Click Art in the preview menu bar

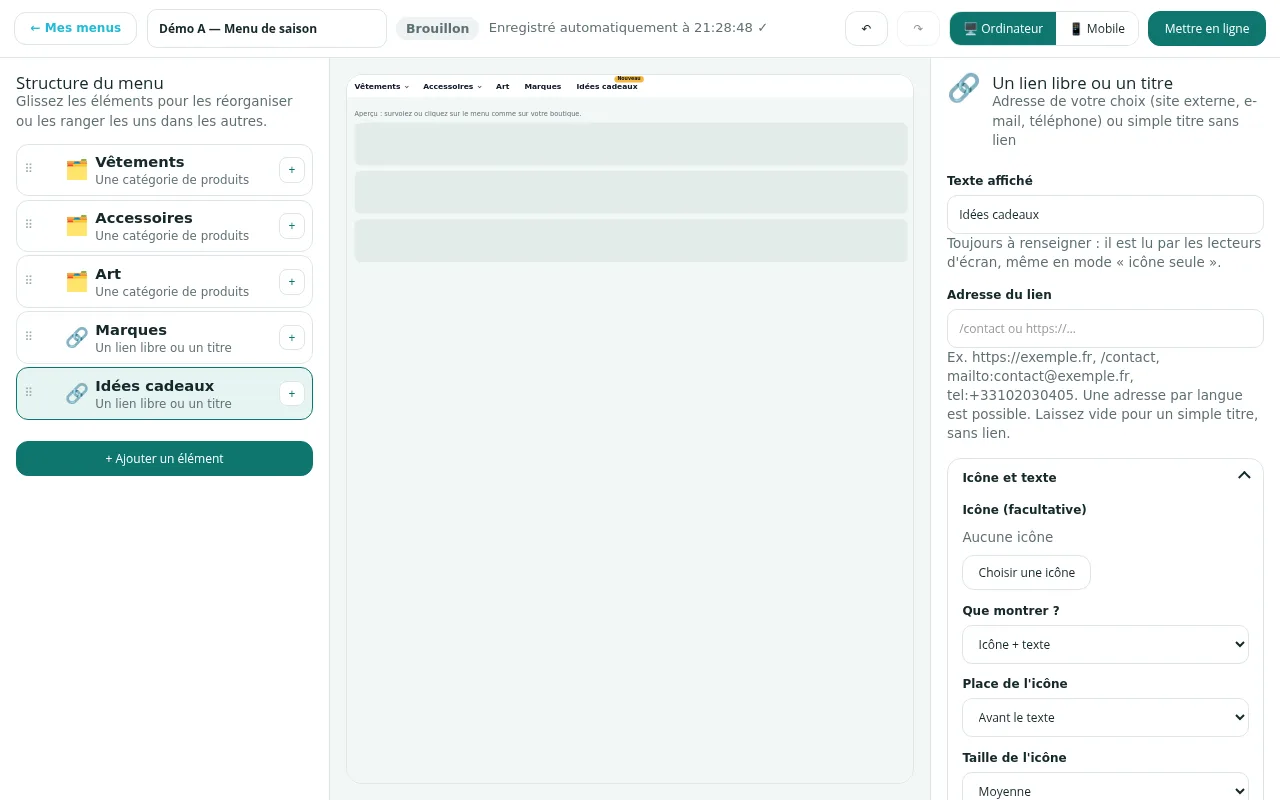[503, 87]
